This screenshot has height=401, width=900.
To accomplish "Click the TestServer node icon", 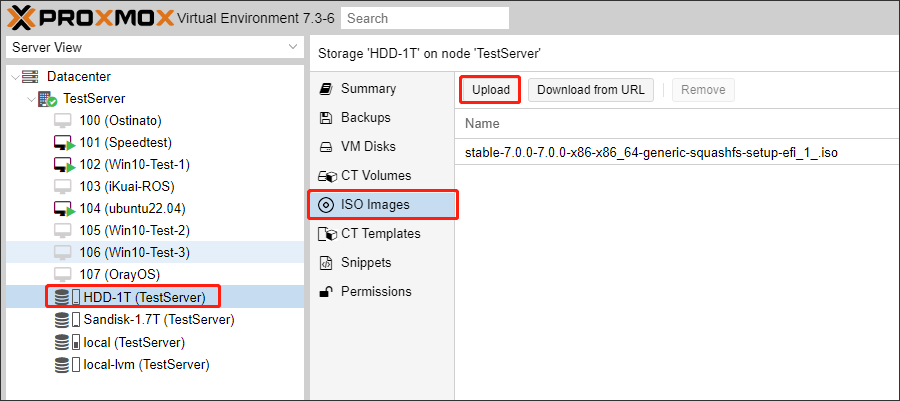I will 47,99.
